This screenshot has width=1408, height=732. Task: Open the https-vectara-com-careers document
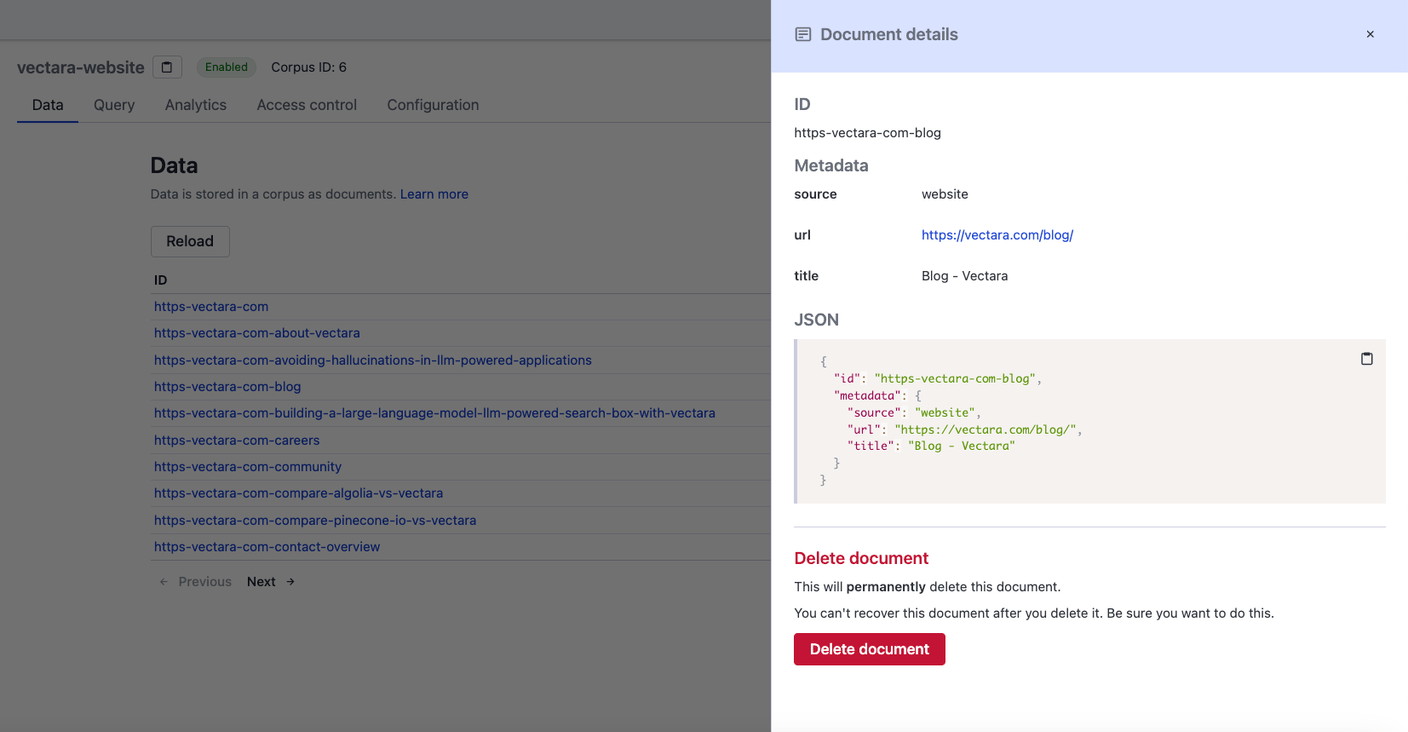237,440
